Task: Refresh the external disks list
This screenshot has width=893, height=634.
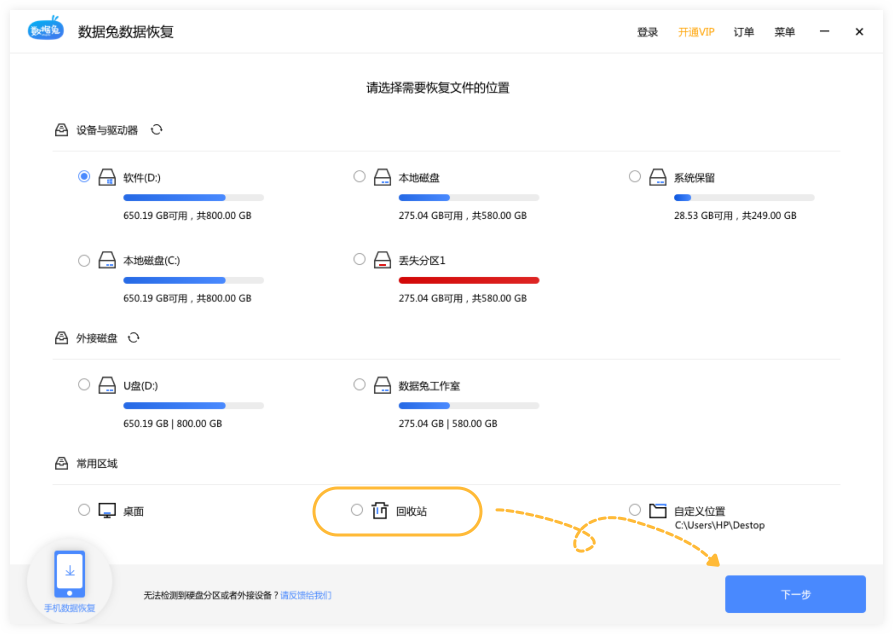Action: click(x=133, y=338)
